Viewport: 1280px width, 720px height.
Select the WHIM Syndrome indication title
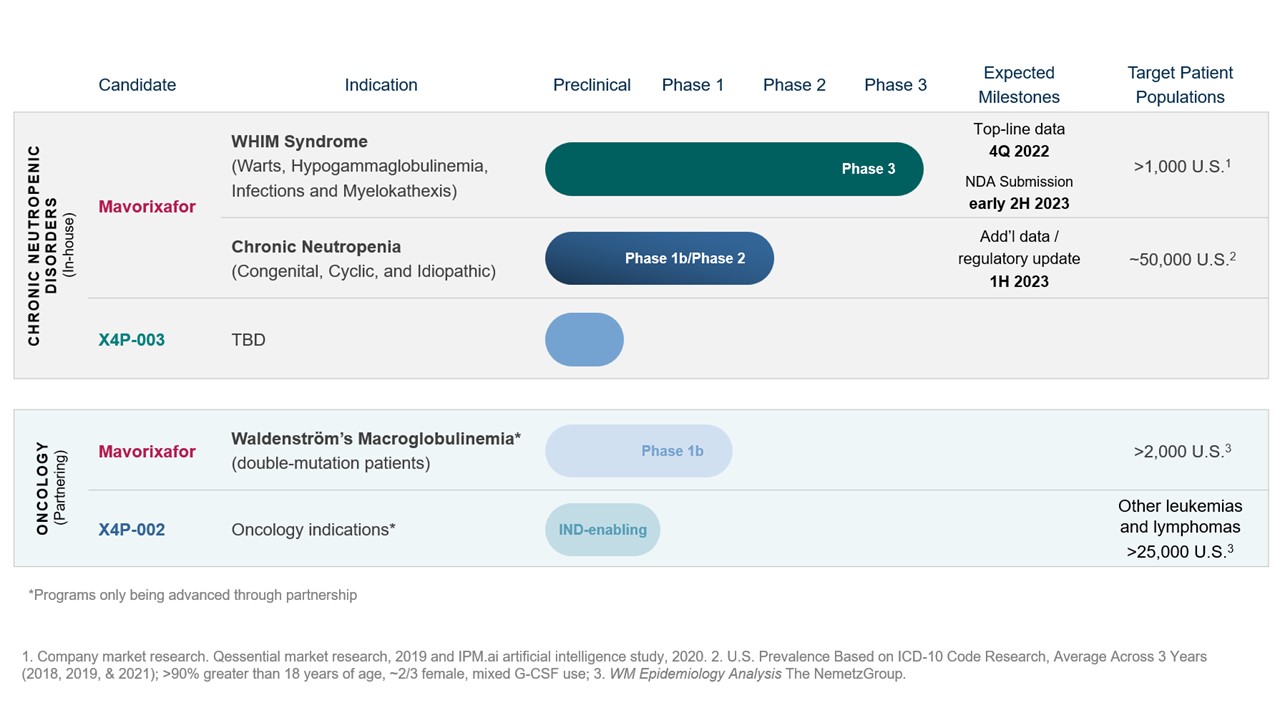(x=299, y=142)
